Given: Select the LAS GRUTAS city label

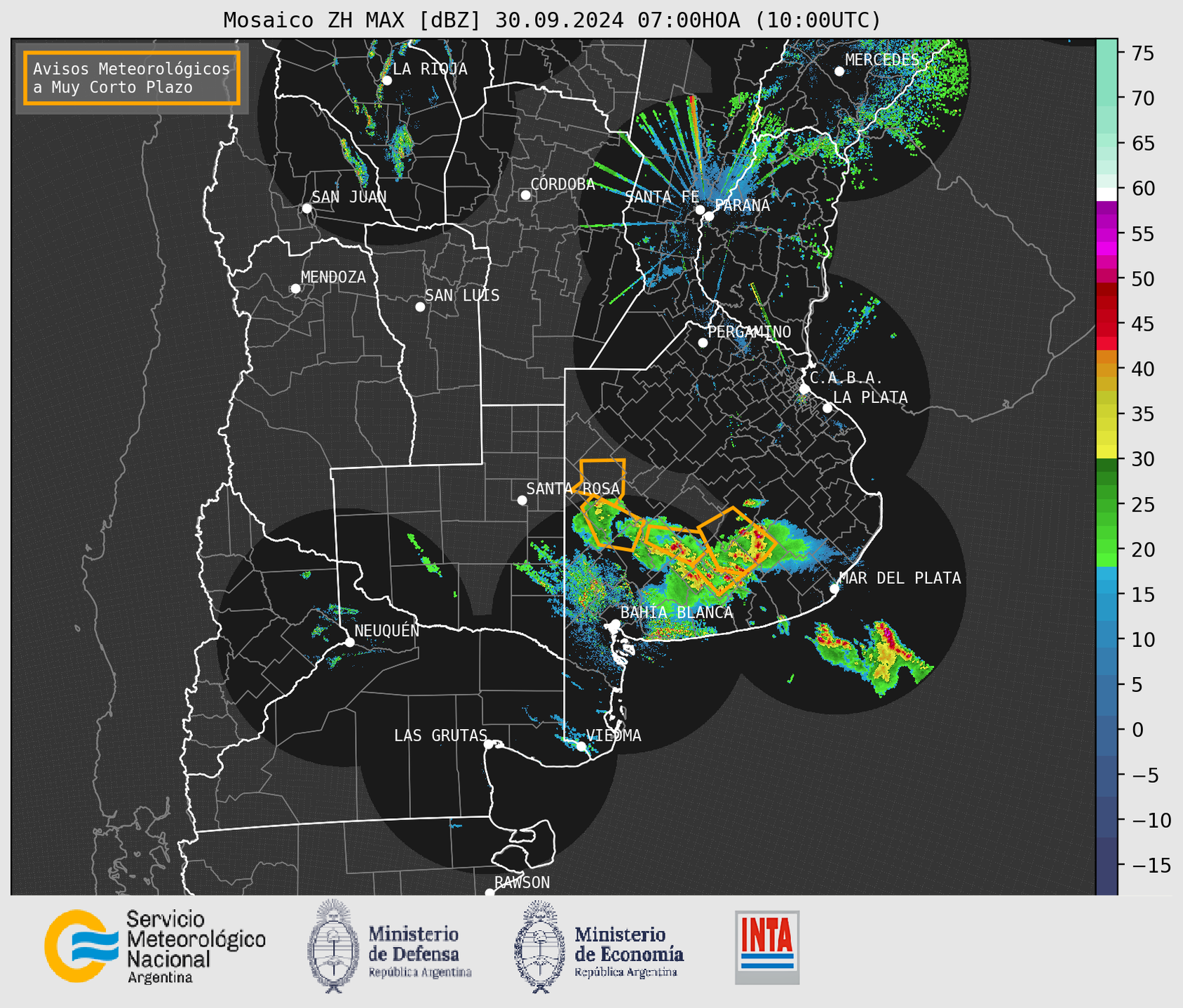Looking at the screenshot, I should click(440, 736).
